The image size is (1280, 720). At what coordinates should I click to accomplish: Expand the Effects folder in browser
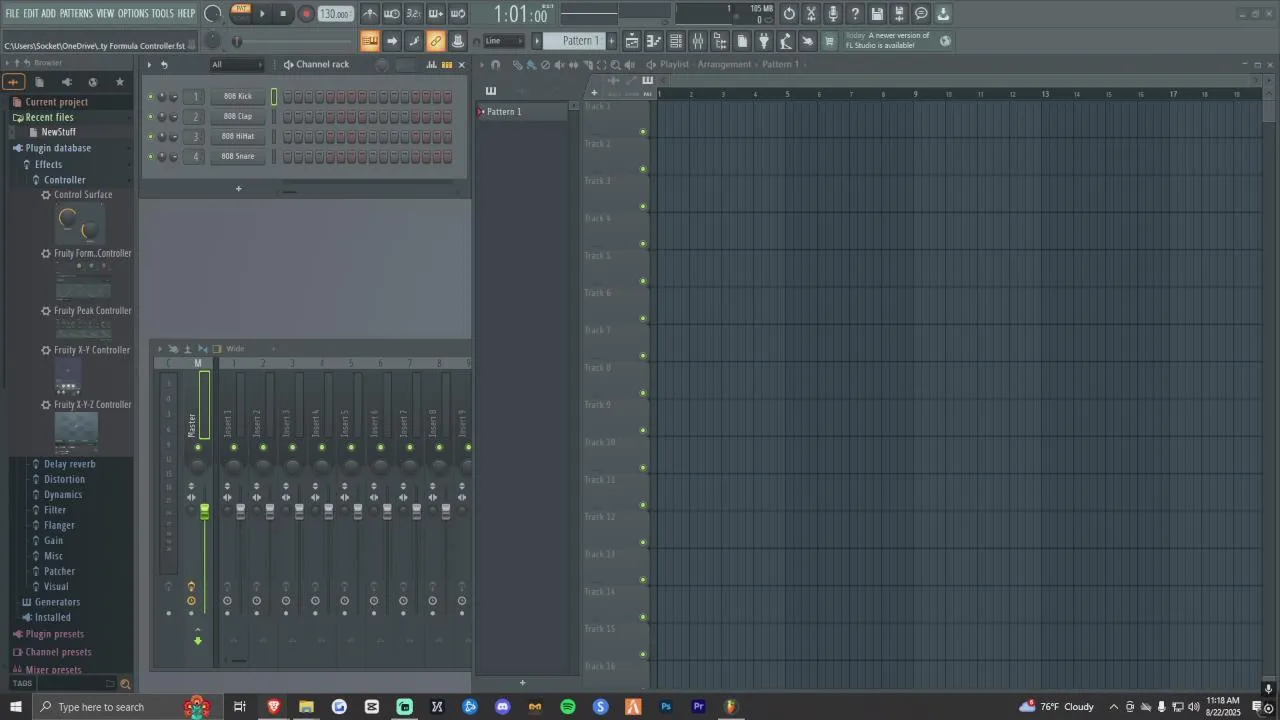pos(48,164)
